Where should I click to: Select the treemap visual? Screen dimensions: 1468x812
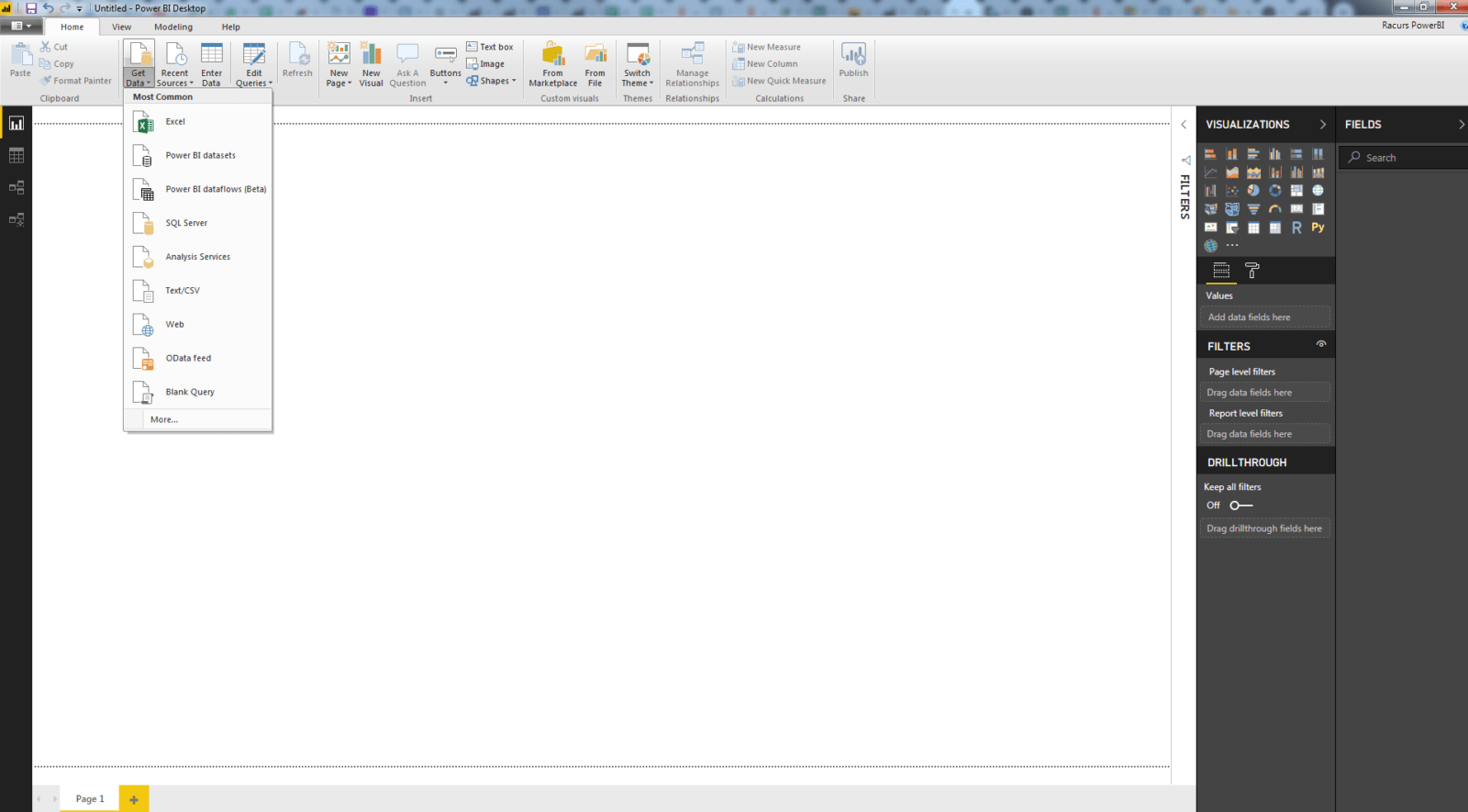tap(1296, 191)
